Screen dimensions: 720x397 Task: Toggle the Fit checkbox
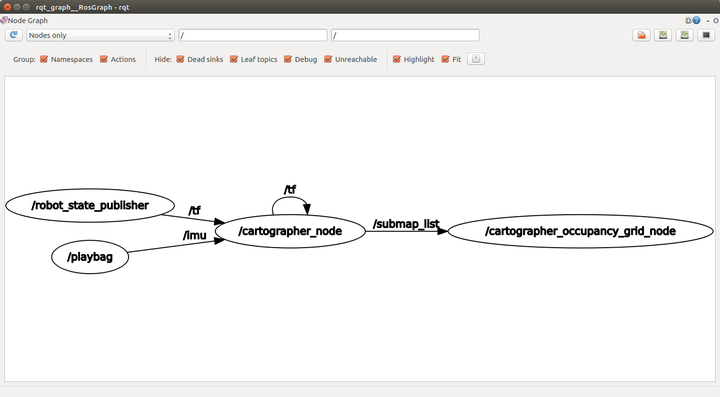[445, 59]
